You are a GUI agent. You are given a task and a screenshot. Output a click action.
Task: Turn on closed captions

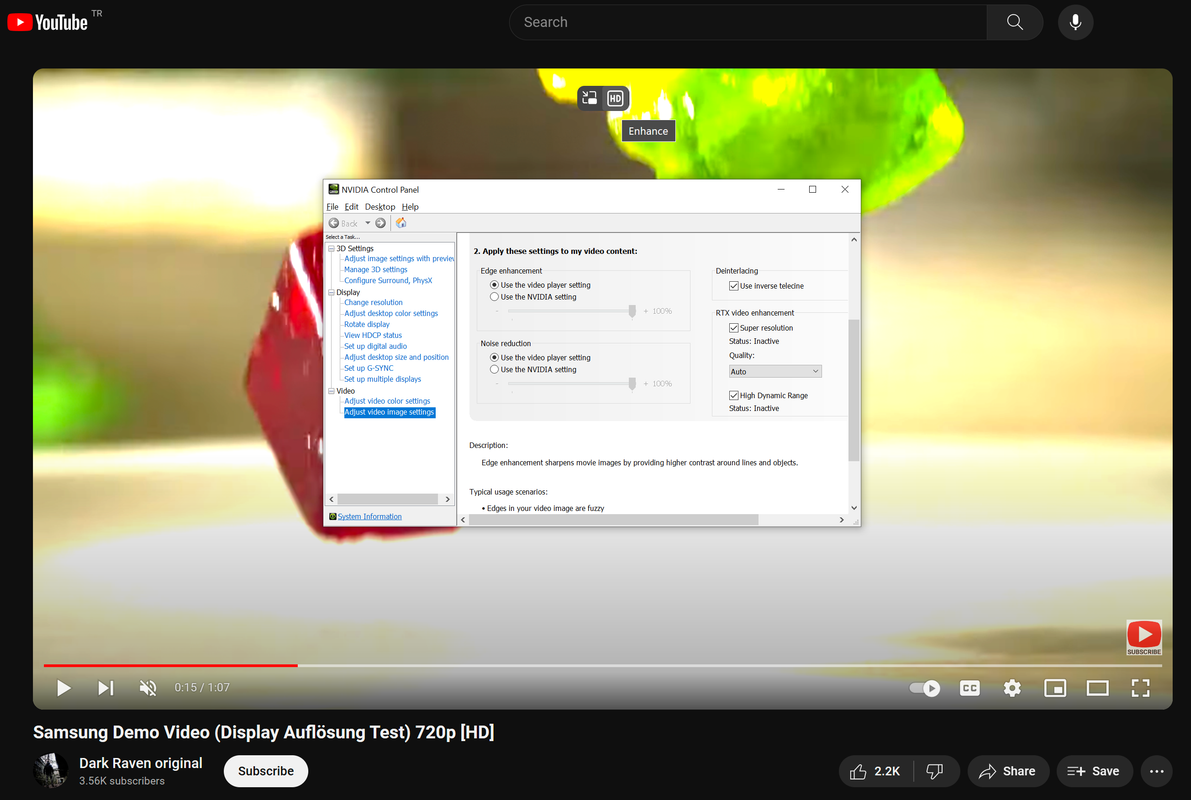click(969, 688)
